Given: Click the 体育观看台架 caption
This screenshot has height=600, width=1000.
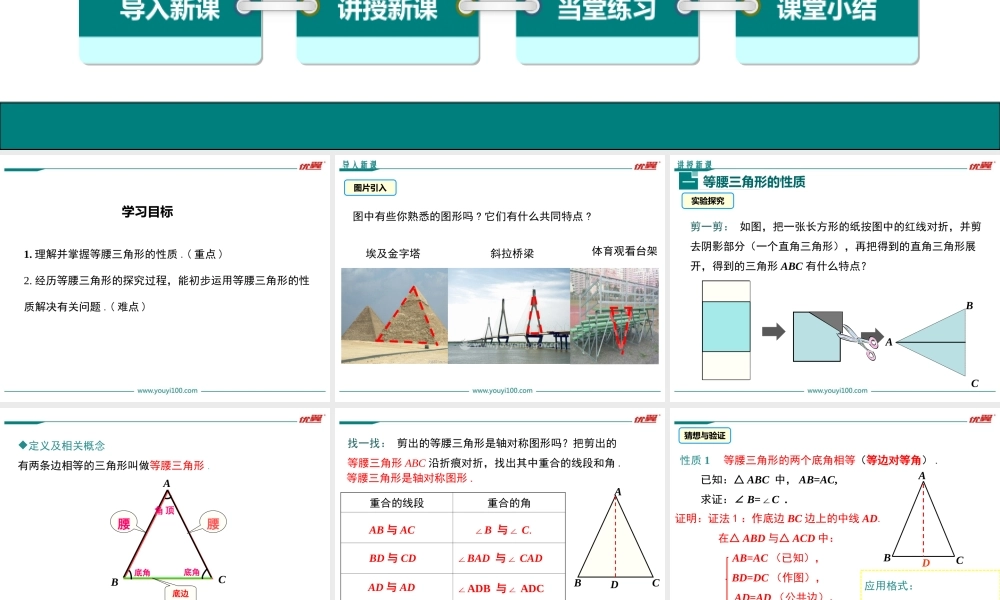Looking at the screenshot, I should click(x=624, y=251).
